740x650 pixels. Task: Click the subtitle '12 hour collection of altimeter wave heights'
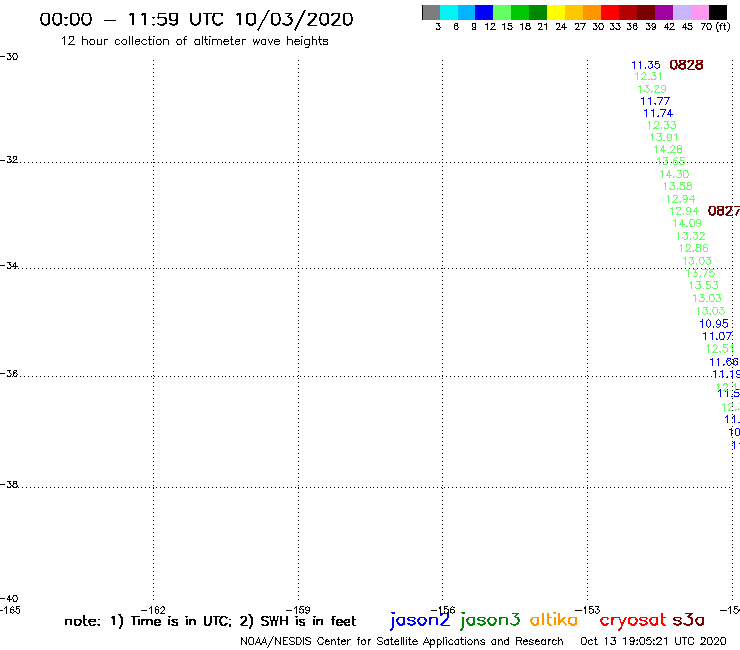click(x=194, y=41)
